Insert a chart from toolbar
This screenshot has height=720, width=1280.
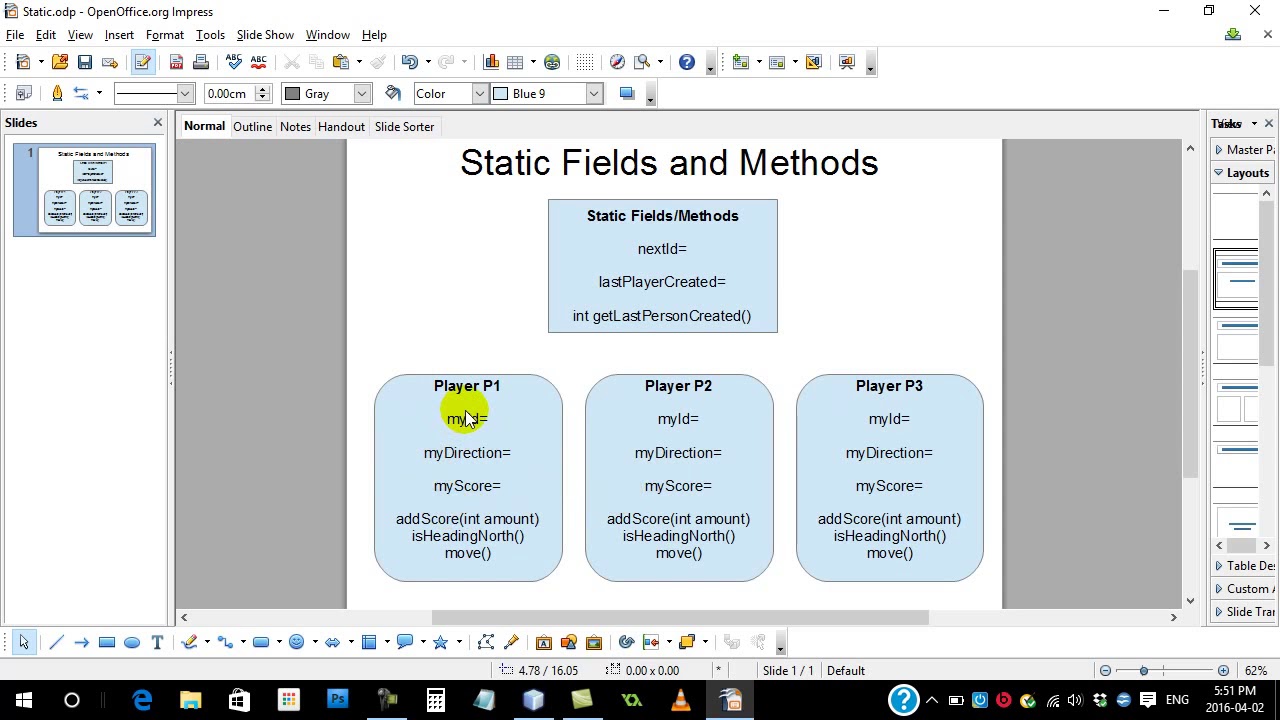(491, 62)
